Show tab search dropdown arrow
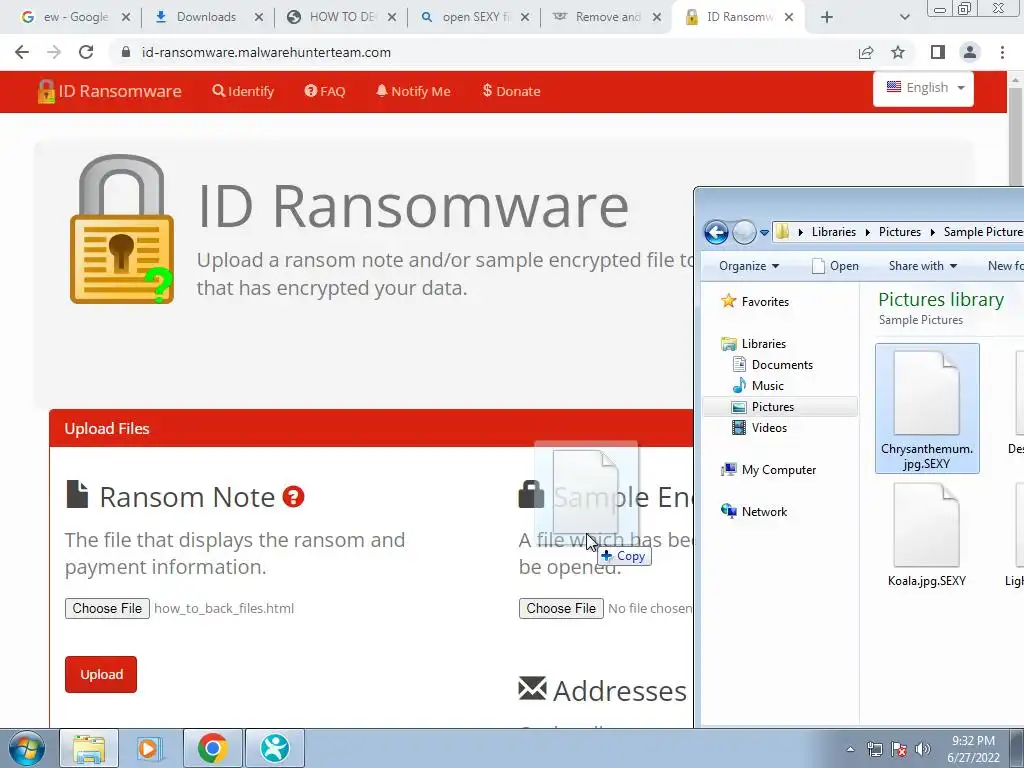Viewport: 1024px width, 768px height. click(904, 17)
